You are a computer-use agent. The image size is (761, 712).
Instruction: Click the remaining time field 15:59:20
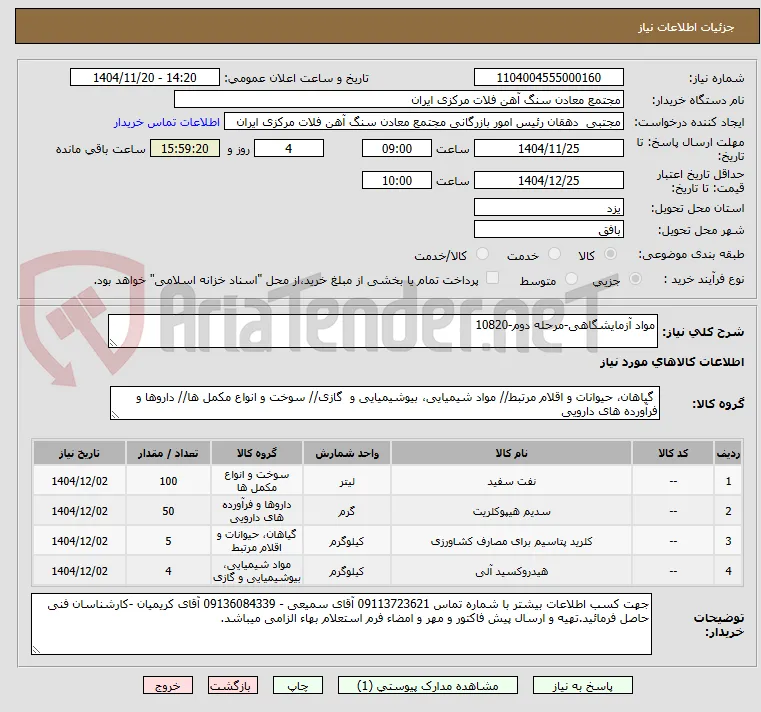pyautogui.click(x=185, y=149)
